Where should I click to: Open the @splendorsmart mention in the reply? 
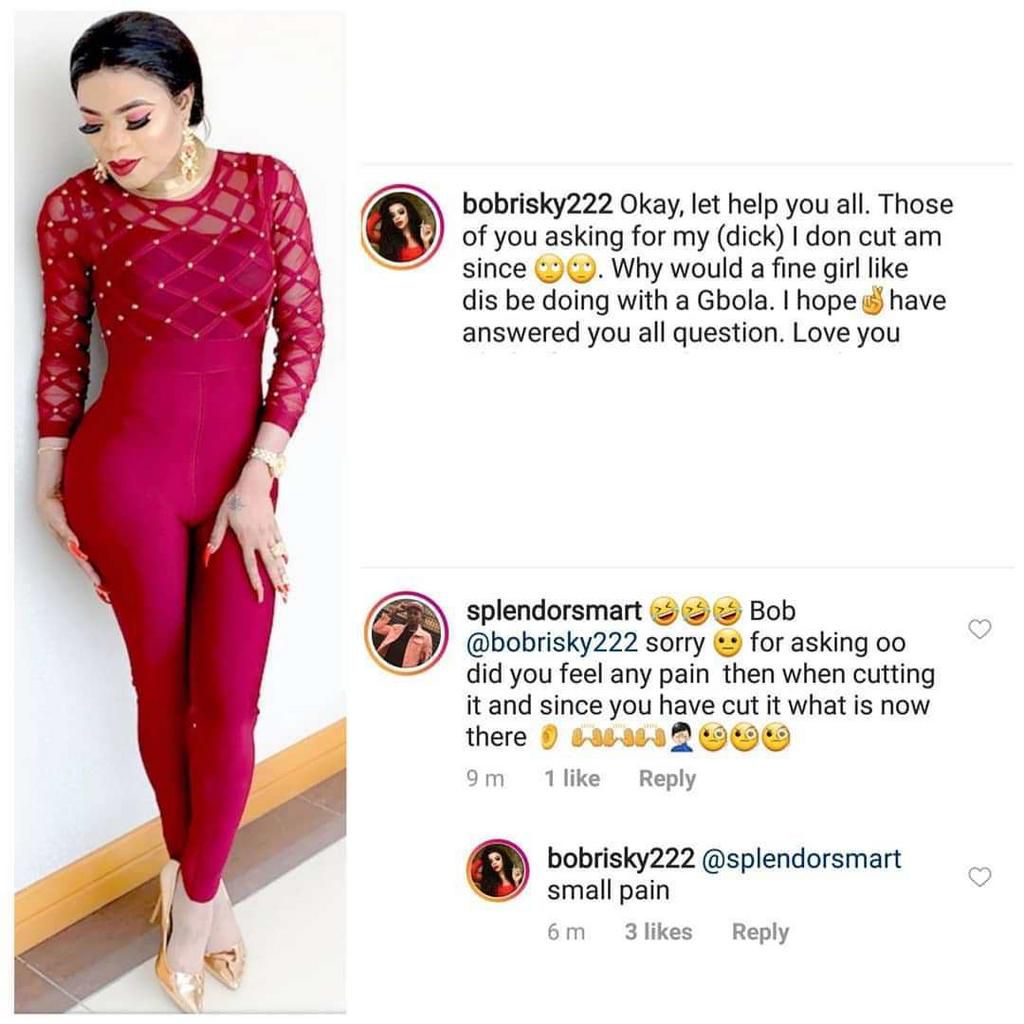click(801, 858)
